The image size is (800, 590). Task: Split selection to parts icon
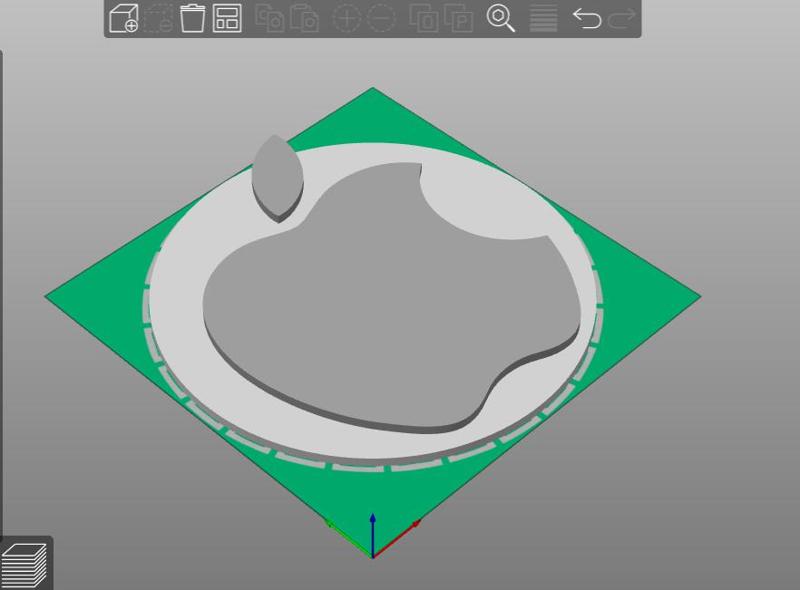pos(458,18)
